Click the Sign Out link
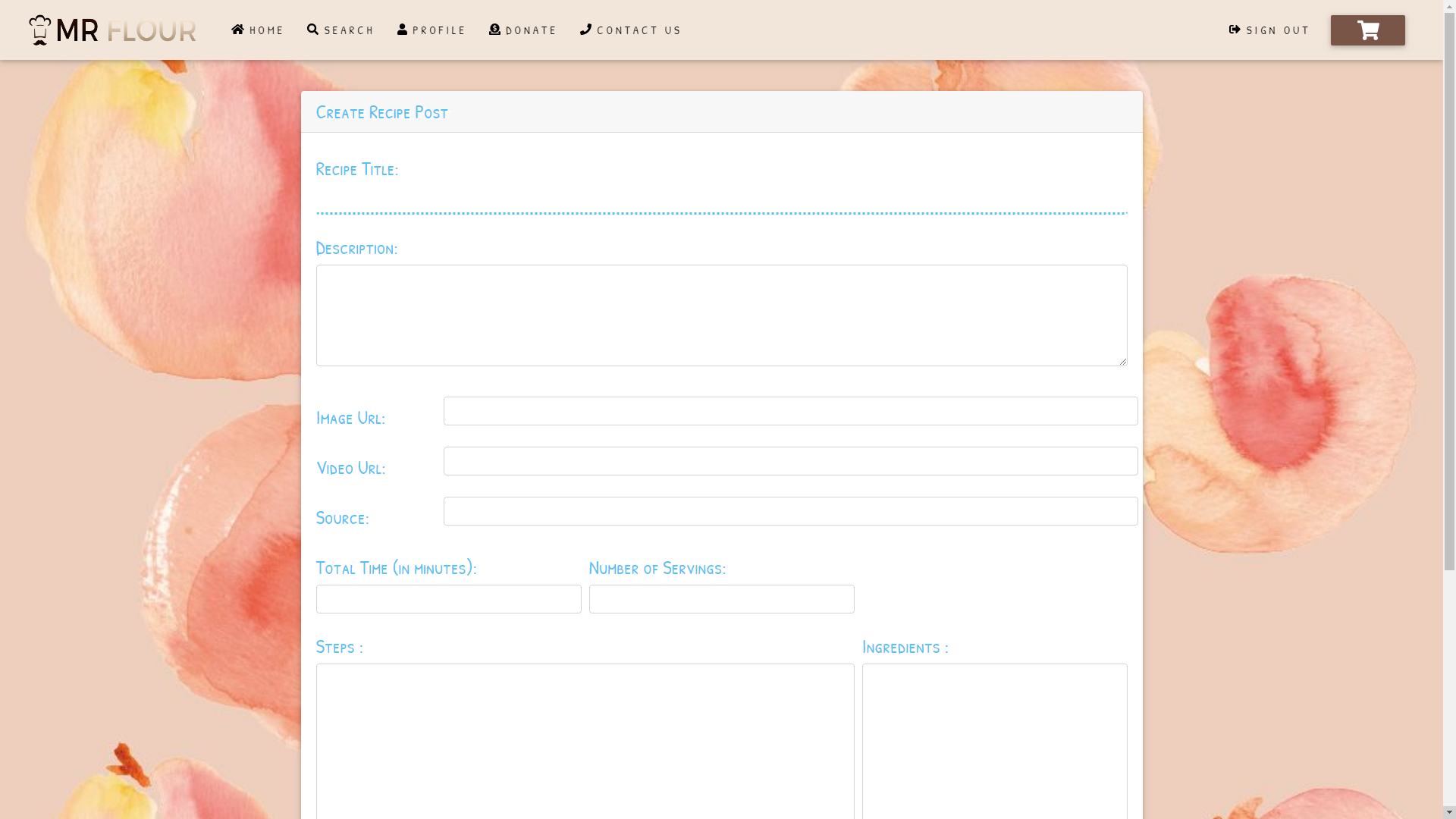Screen dimensions: 1456x819 point(1278,30)
